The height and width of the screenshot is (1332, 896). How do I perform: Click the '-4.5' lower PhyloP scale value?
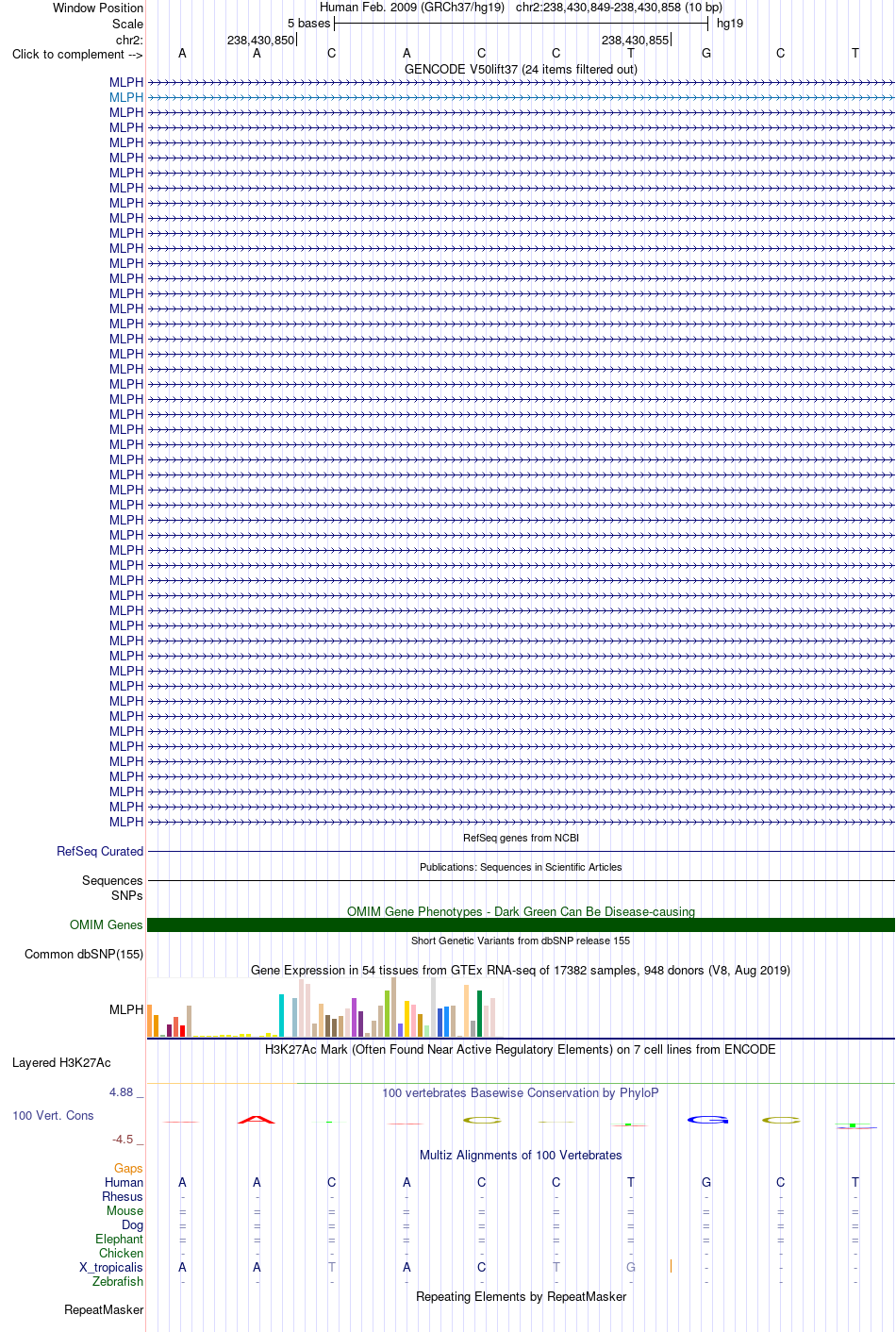(x=123, y=1139)
